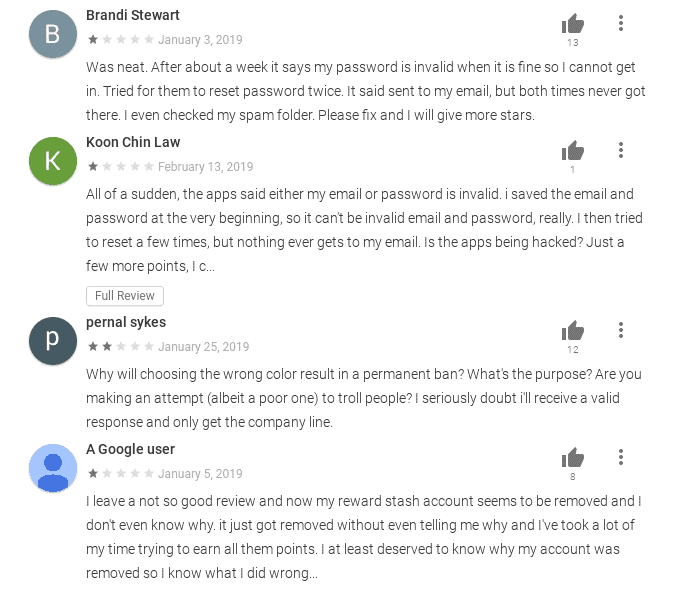The image size is (676, 591).
Task: Click one-star rating on Brandi Stewart's review
Action: click(x=93, y=40)
